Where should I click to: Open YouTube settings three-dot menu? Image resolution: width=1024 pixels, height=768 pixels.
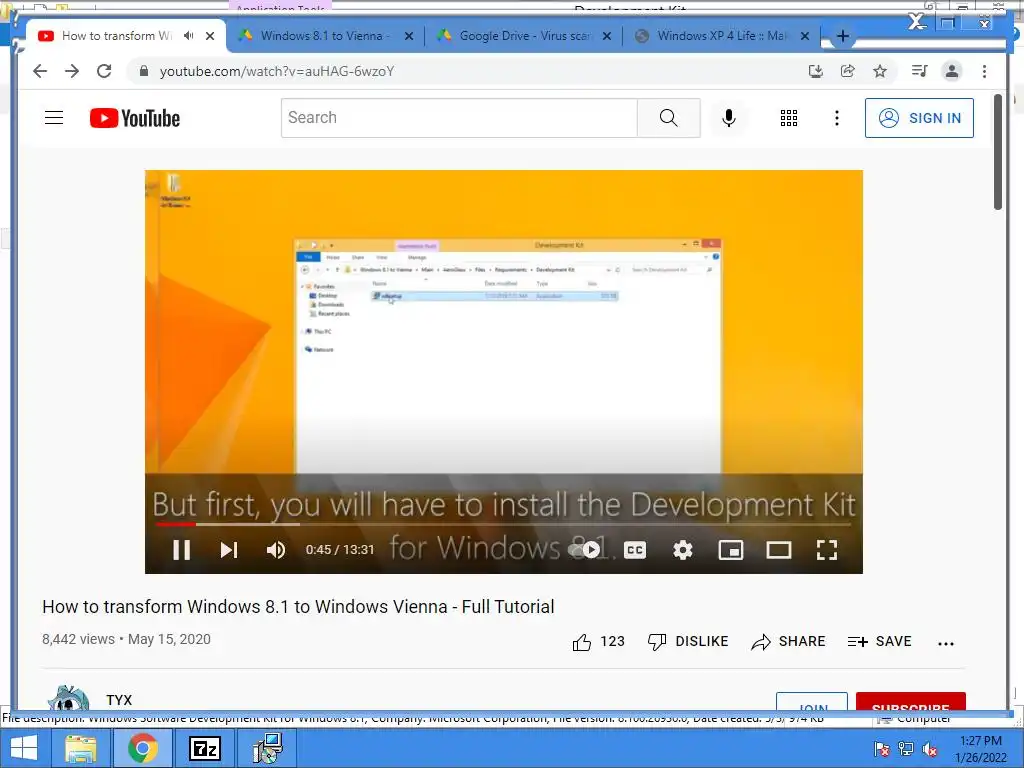tap(837, 118)
